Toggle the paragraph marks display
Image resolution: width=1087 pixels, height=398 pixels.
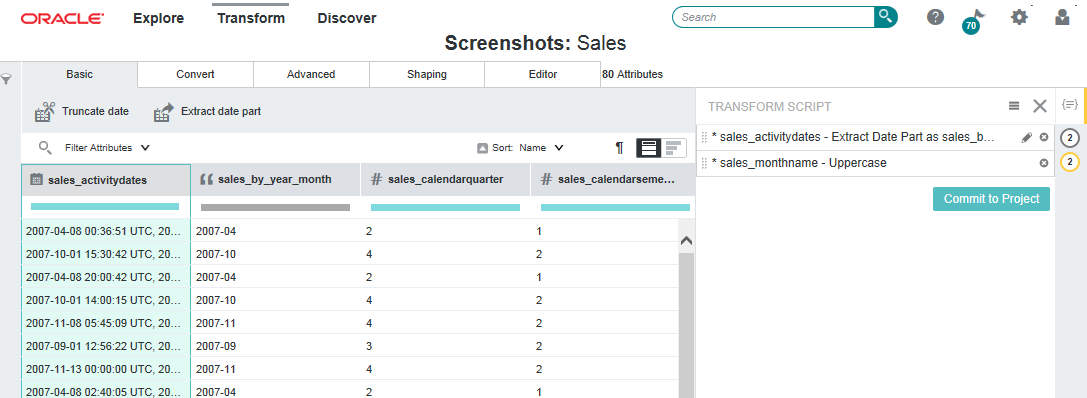(x=619, y=148)
